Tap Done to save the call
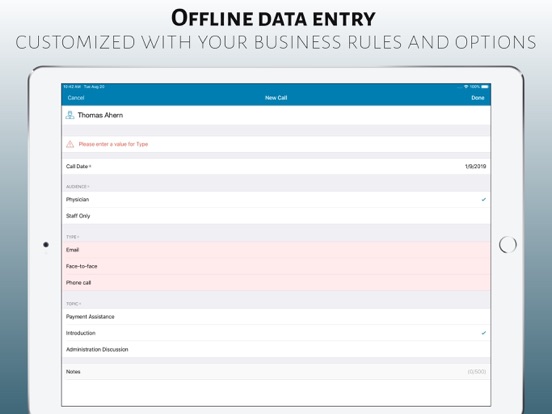Viewport: 552px width, 414px height. tap(478, 98)
